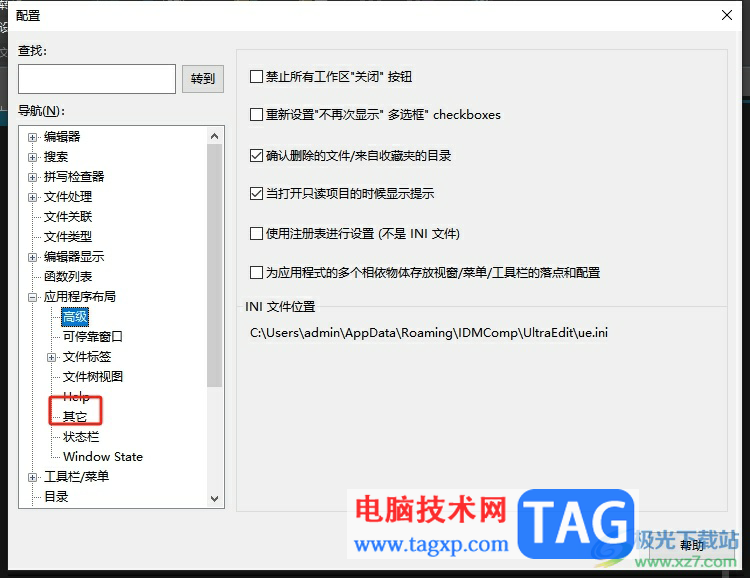Enable 使用注册表进行设置 (不是 INI 文件) checkbox
Screen dimensions: 750x578
pyautogui.click(x=256, y=233)
